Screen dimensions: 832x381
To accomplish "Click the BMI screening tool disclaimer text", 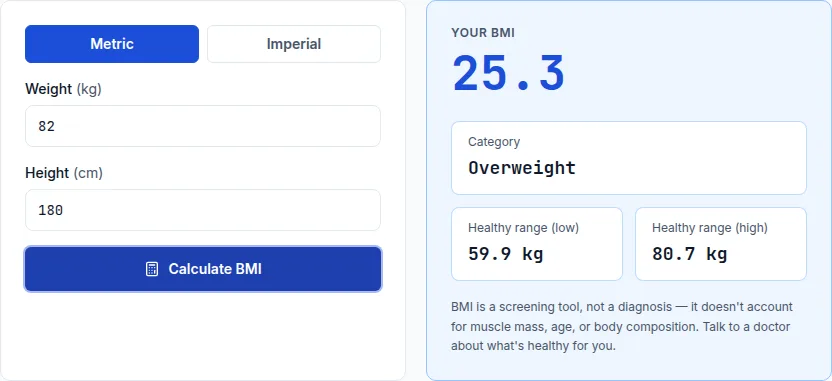I will pos(621,327).
